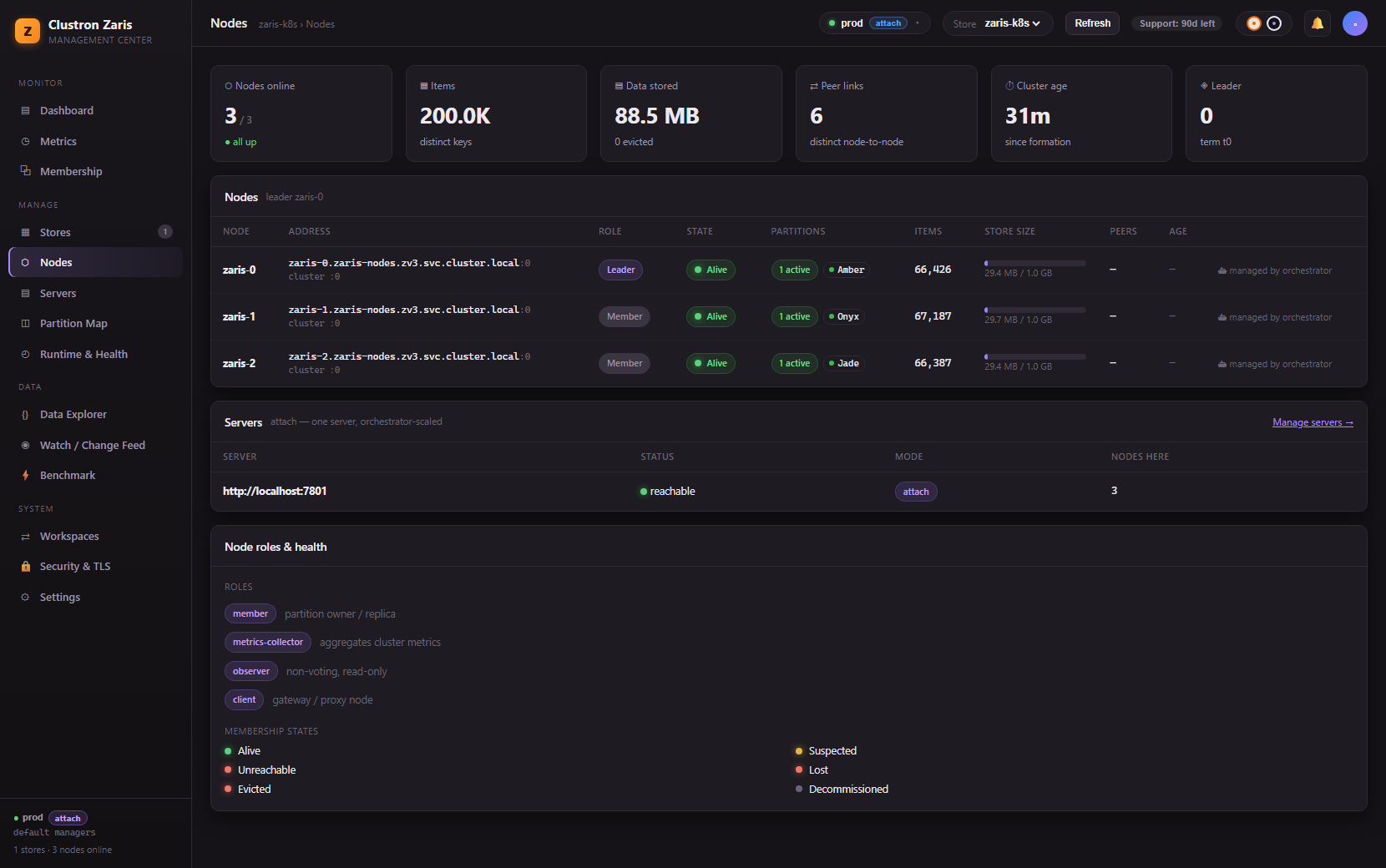
Task: Open the Partition Map page
Action: click(95, 324)
